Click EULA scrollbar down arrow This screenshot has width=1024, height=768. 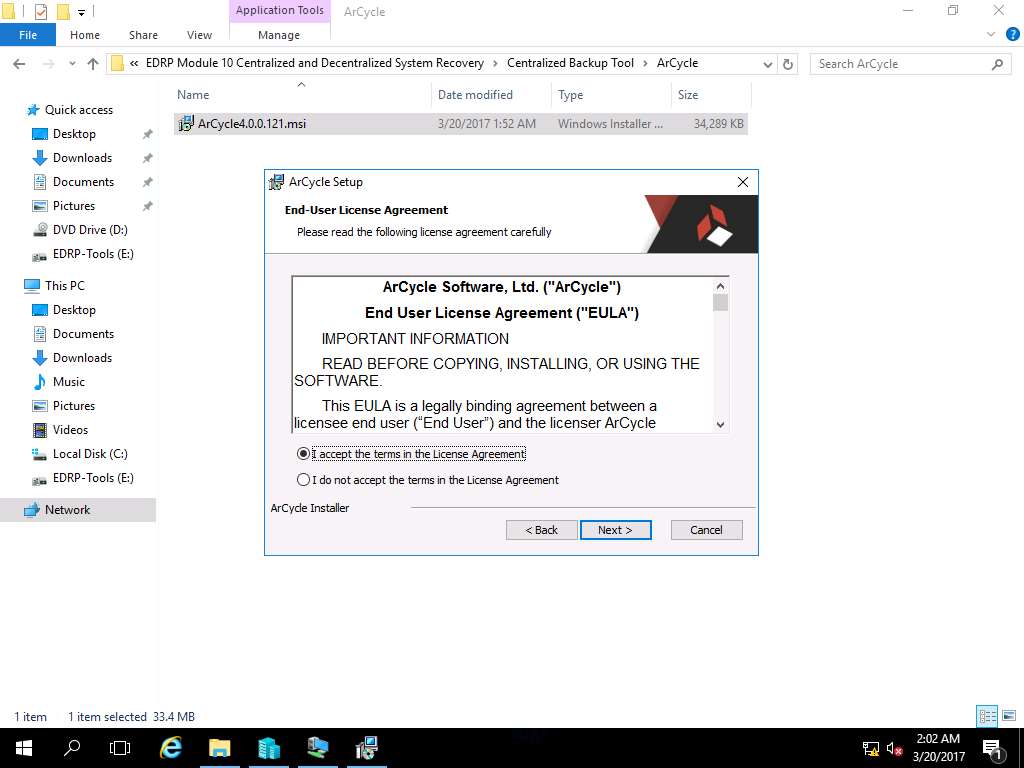[x=720, y=424]
